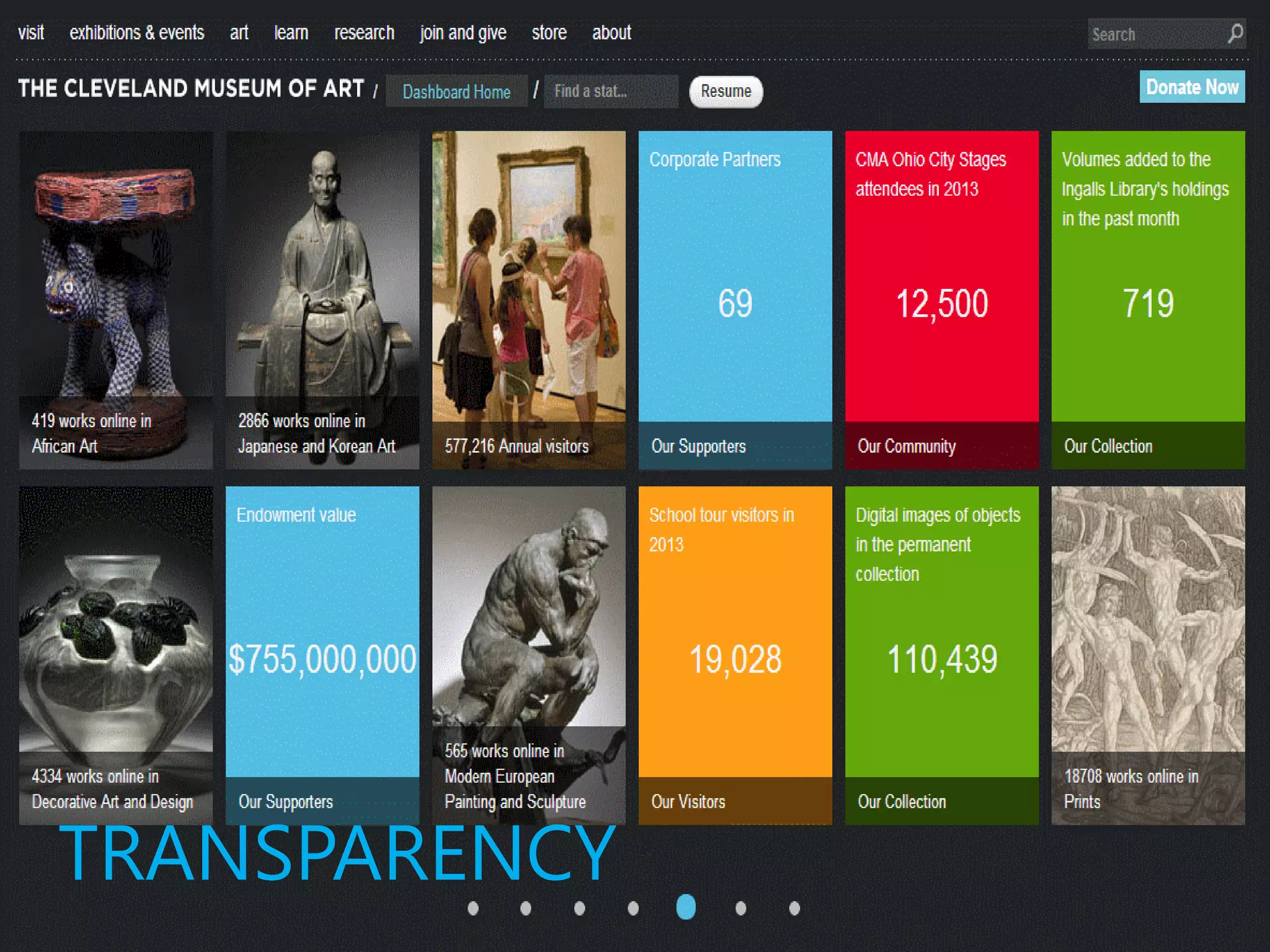
Task: Click Our Collection under Volumes added
Action: pos(1108,446)
